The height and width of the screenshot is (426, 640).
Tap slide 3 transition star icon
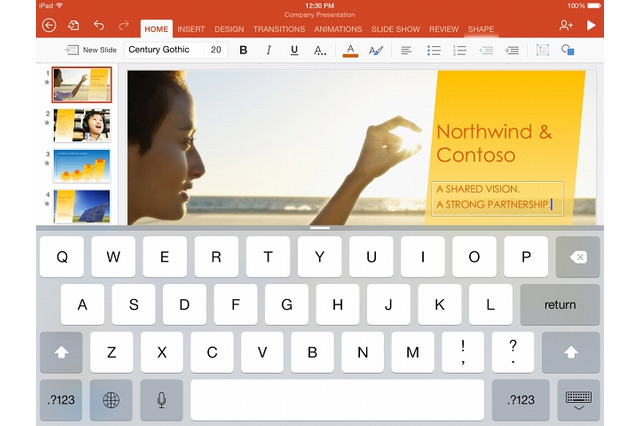coord(47,163)
